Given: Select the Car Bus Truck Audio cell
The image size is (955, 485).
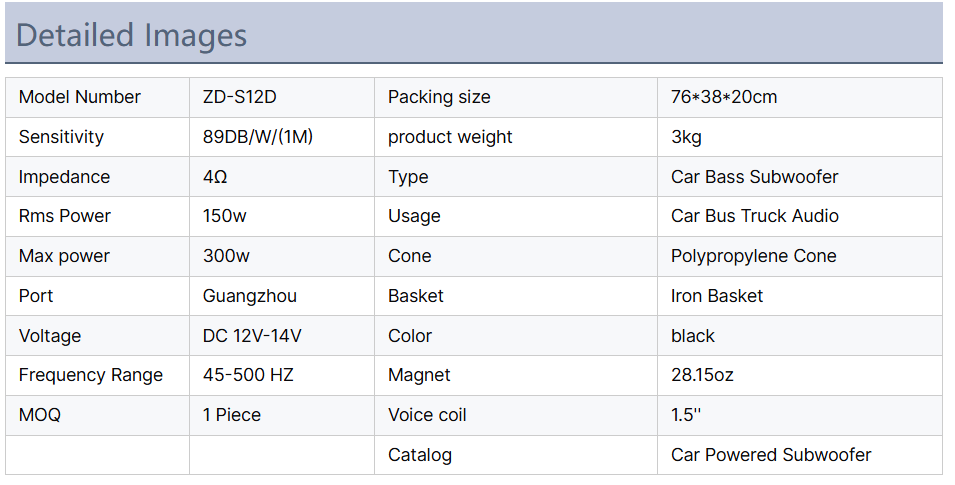Looking at the screenshot, I should pos(755,216).
